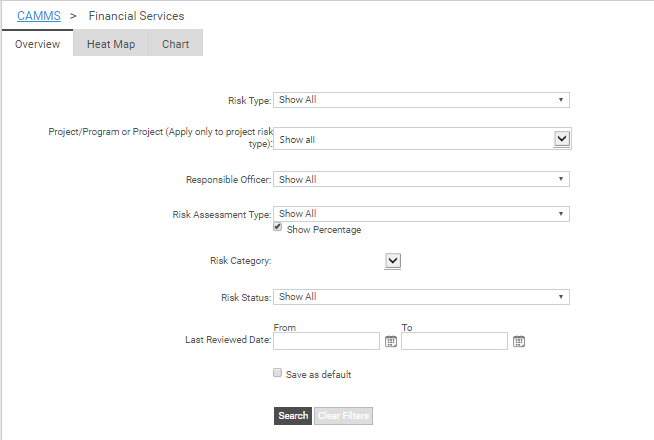Click the From date input field
Screen dimensions: 654x440
coord(326,341)
